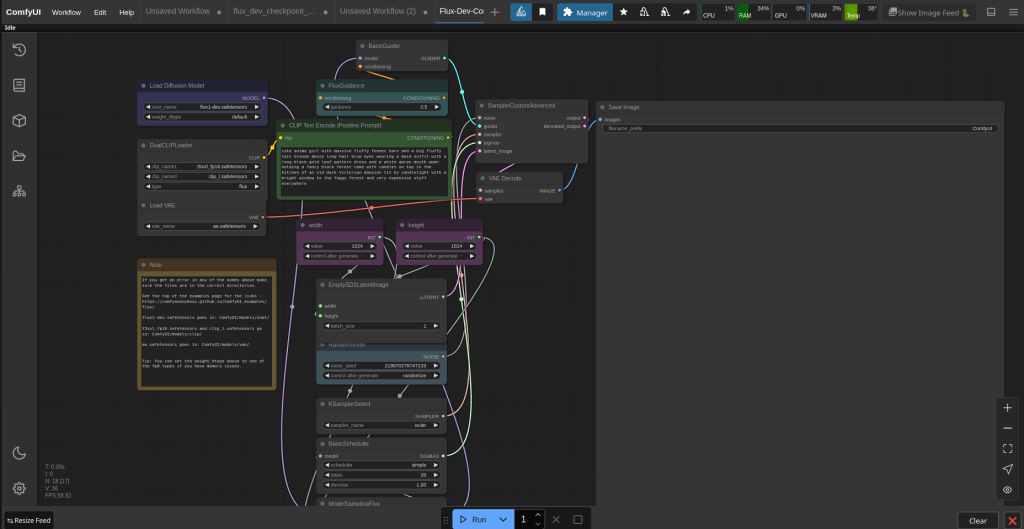Screen dimensions: 1024x529
Task: Open the weight_dtype default selector
Action: pos(203,117)
